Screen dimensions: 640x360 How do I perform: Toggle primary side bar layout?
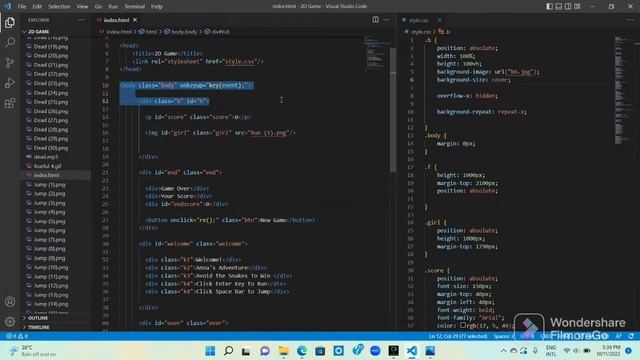(x=549, y=6)
